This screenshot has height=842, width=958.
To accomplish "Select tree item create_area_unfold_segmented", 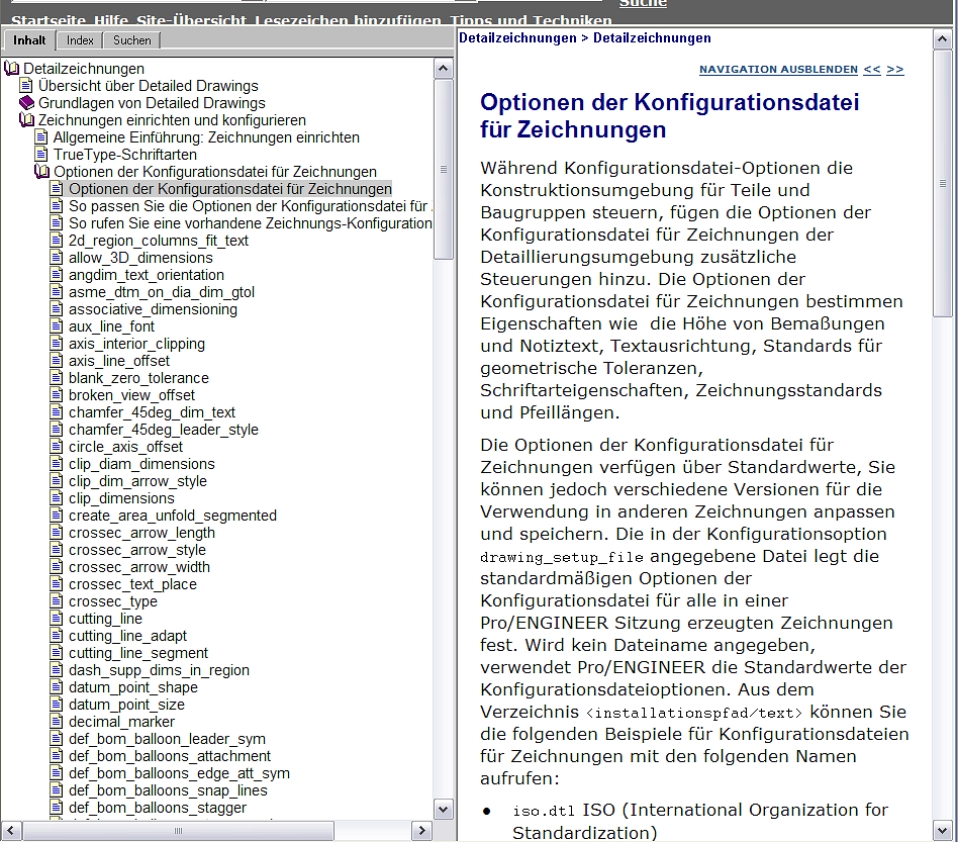I will (x=172, y=515).
